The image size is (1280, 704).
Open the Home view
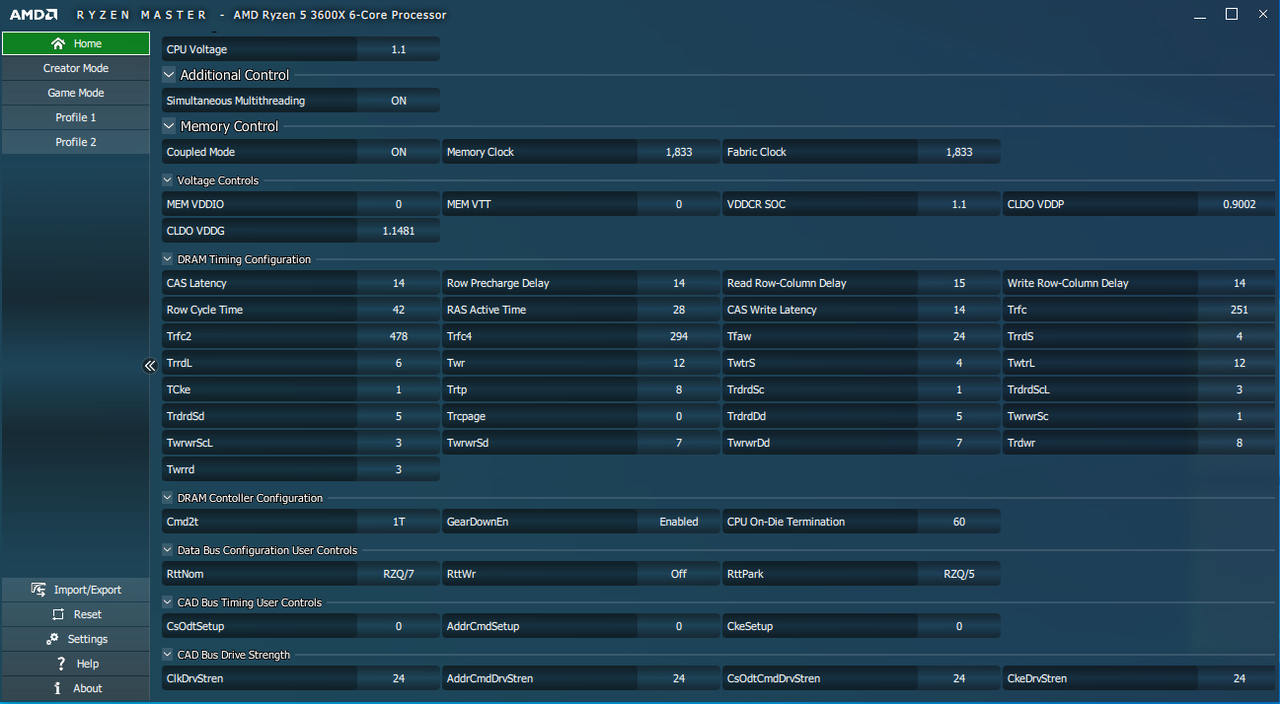[x=75, y=43]
